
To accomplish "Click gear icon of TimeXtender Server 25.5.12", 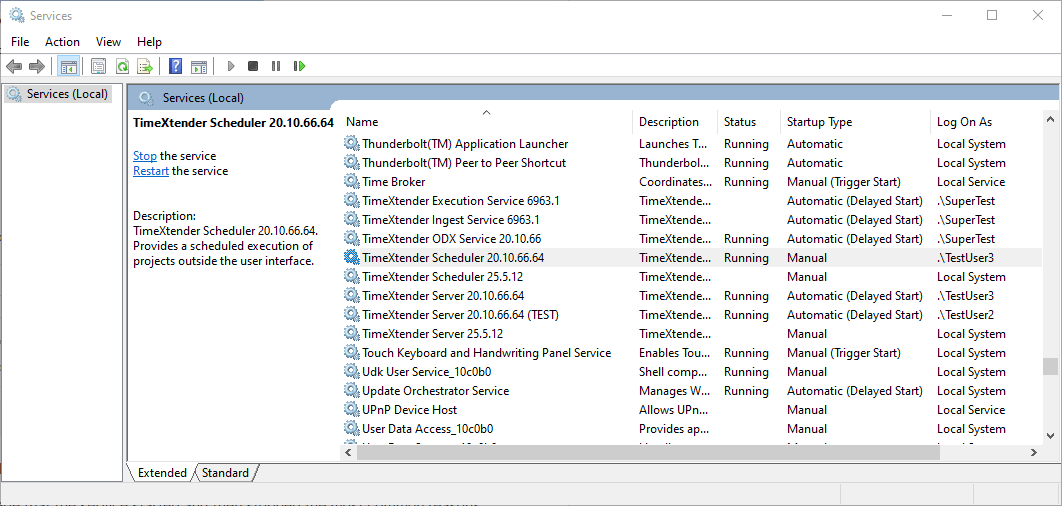I will click(351, 333).
